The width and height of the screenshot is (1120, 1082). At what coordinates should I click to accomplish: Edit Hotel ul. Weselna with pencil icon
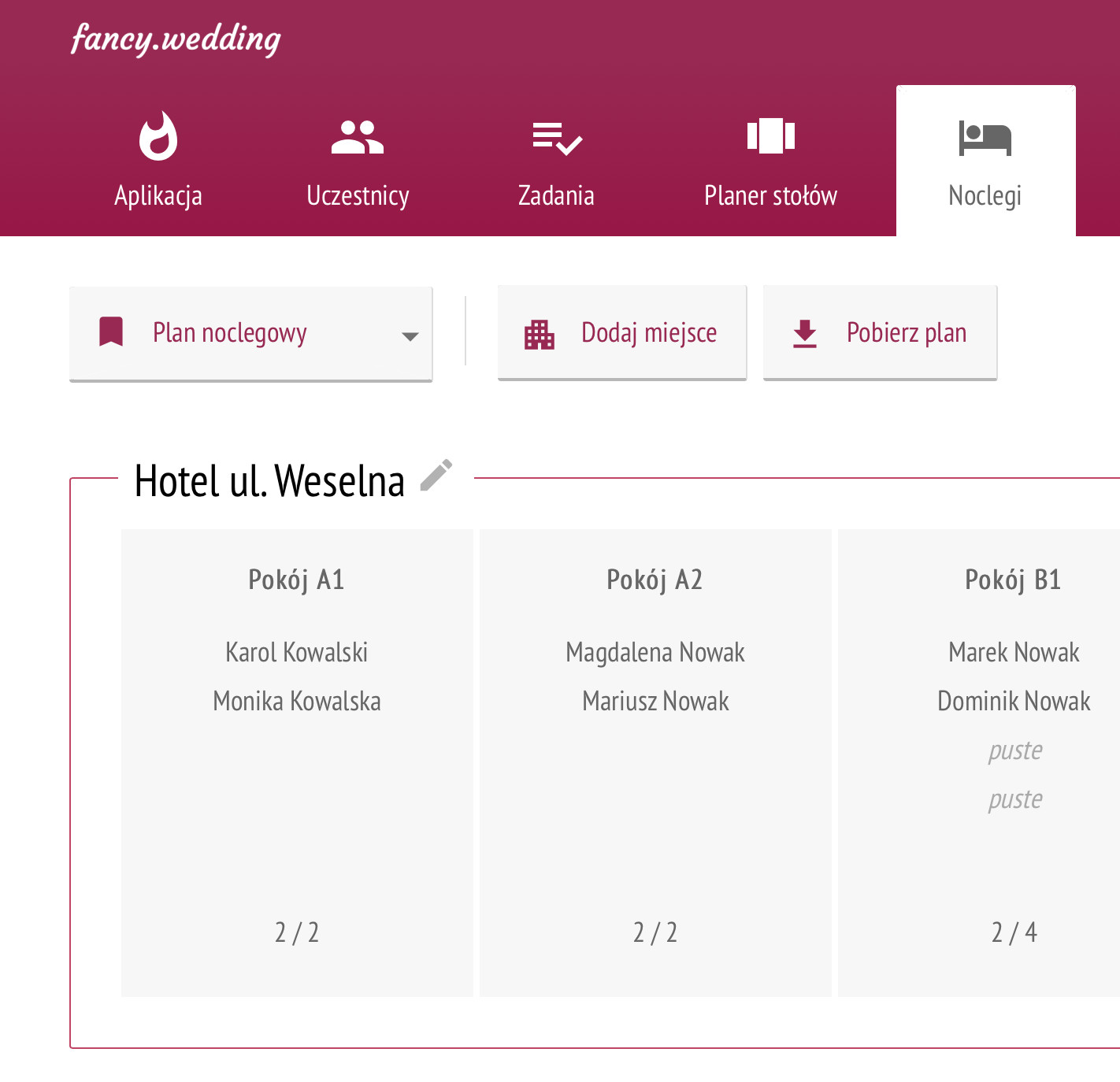click(x=436, y=476)
